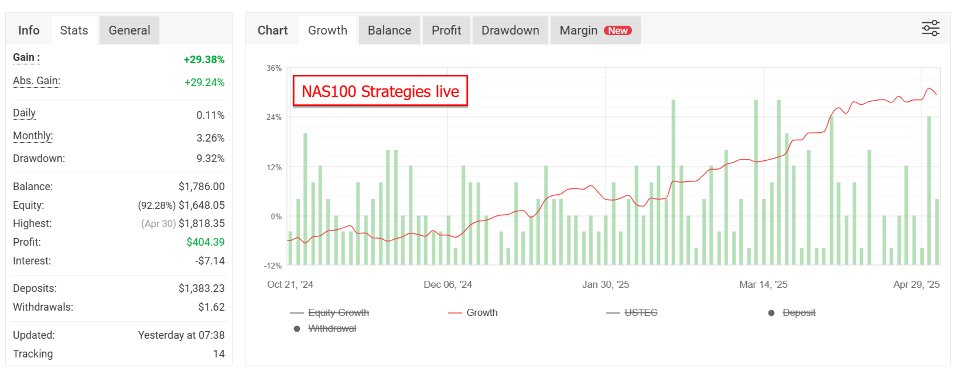Image resolution: width=960 pixels, height=375 pixels.
Task: Click the Daily stat label
Action: (x=24, y=113)
